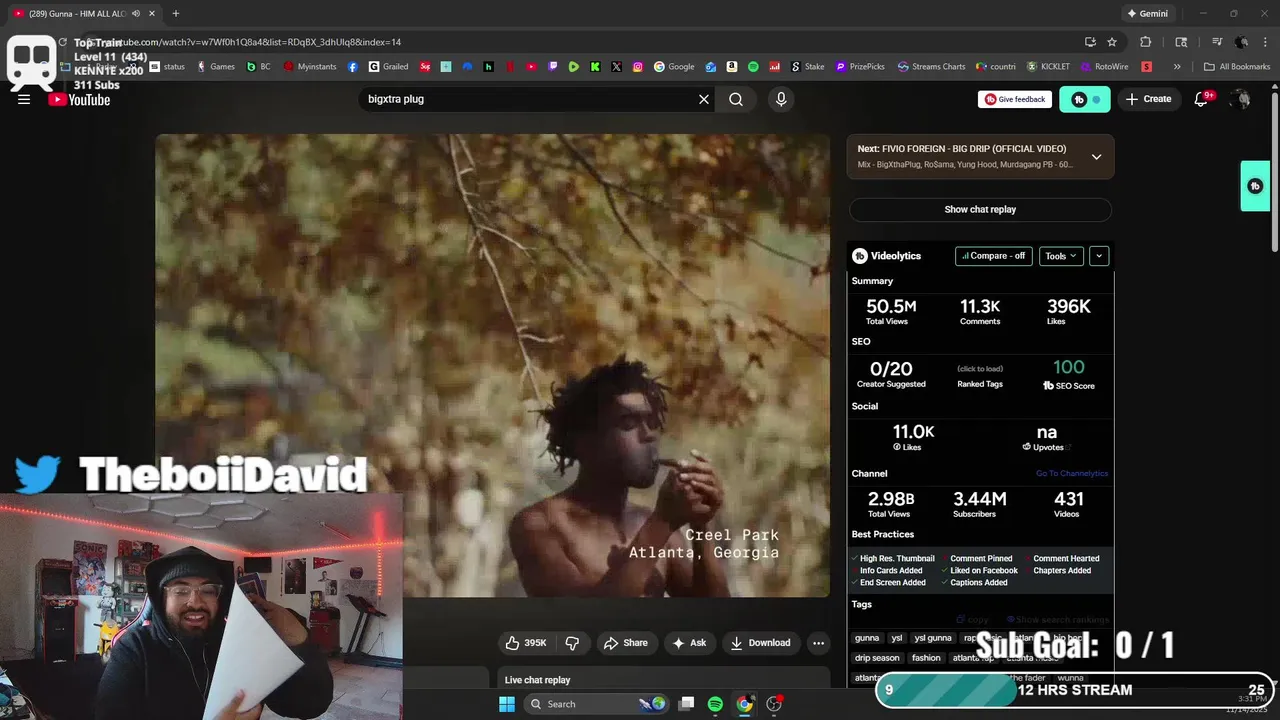Open the Instagram bookmark icon
Screen dimensions: 1280x720
638,67
